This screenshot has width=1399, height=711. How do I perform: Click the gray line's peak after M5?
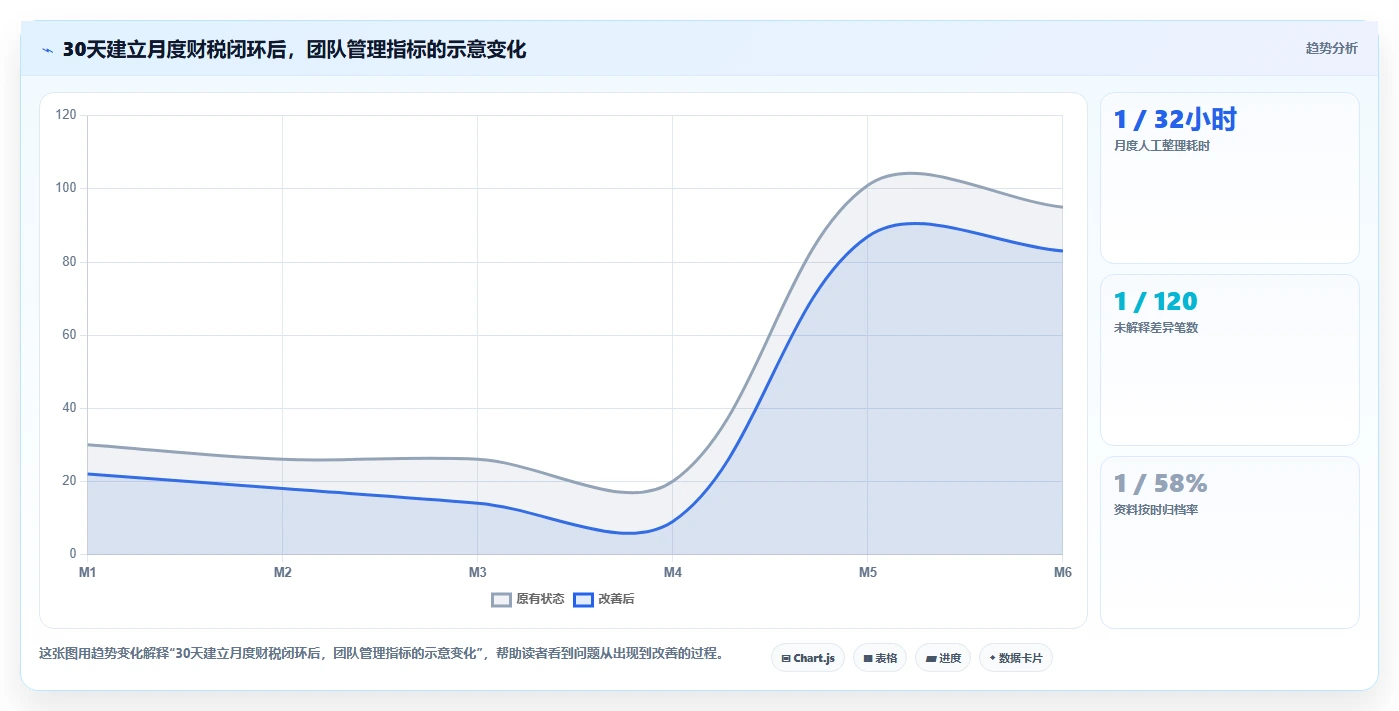[910, 173]
